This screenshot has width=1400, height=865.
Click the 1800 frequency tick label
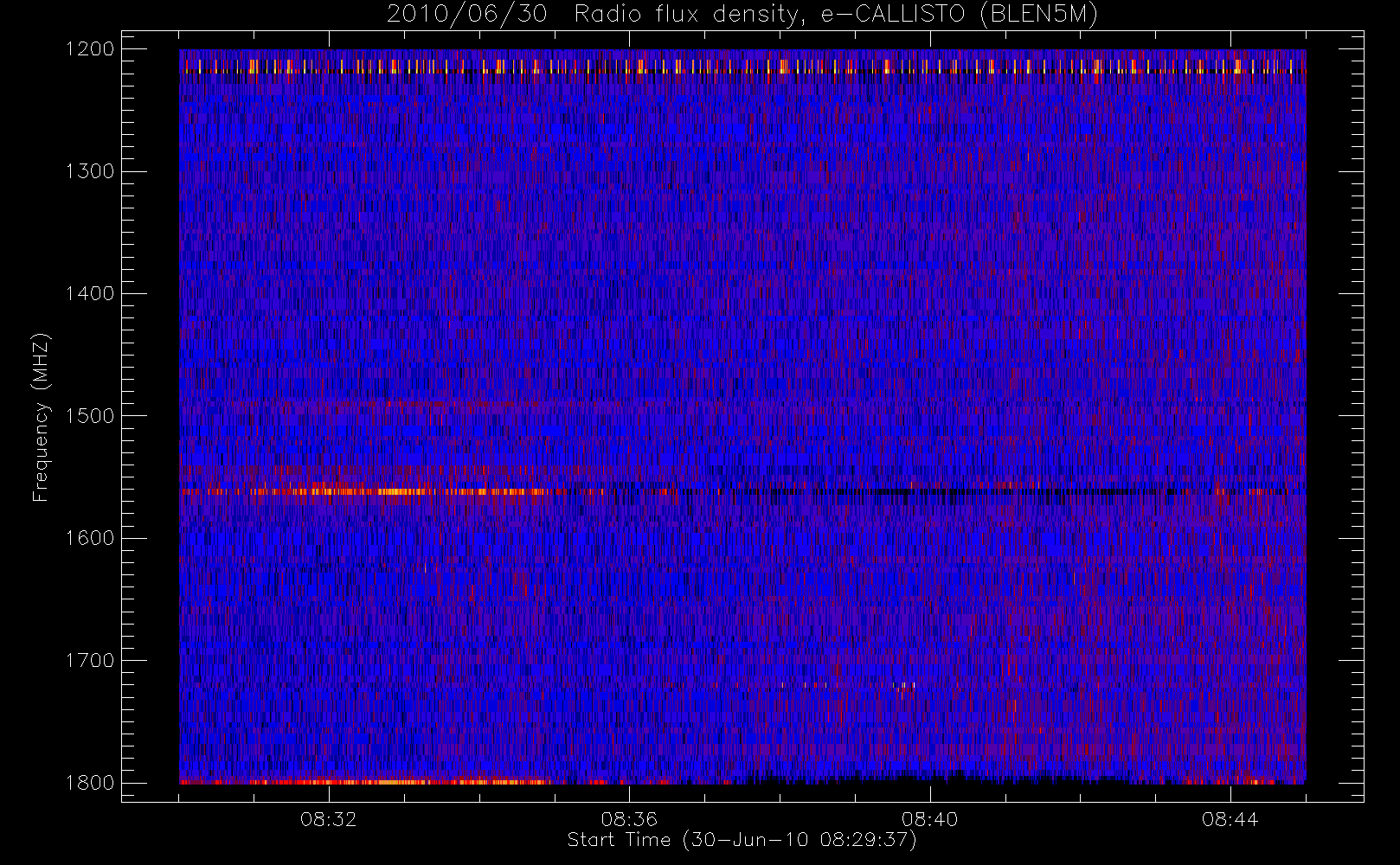[90, 782]
